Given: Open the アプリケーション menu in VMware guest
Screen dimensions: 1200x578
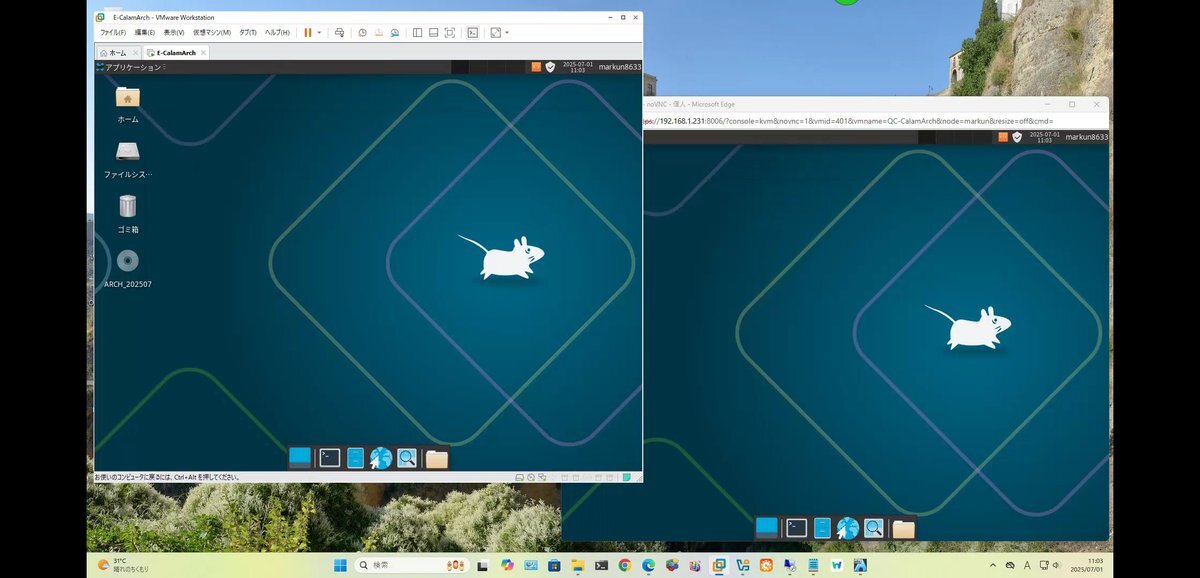Looking at the screenshot, I should 131,67.
